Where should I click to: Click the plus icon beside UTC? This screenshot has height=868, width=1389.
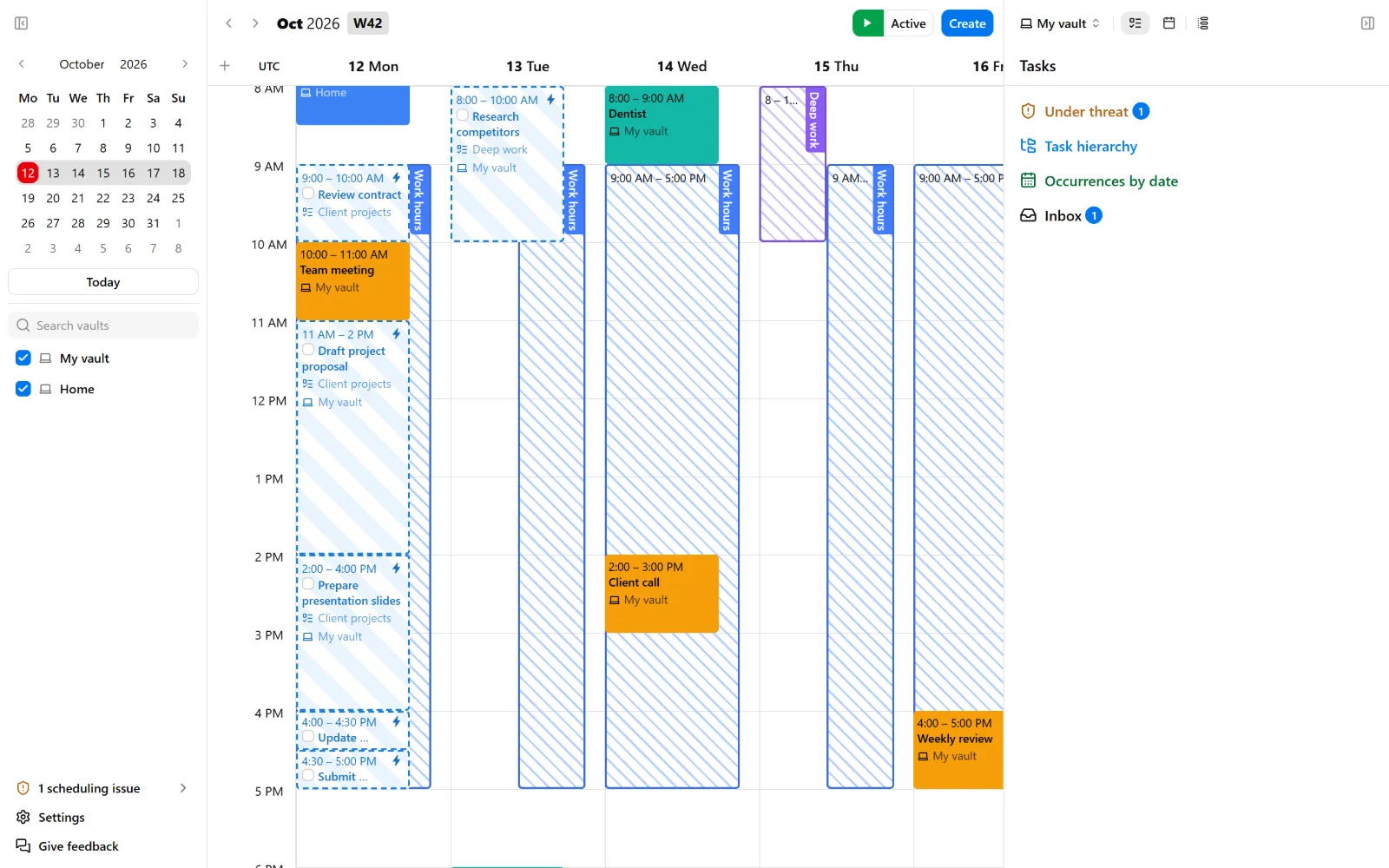(x=225, y=66)
